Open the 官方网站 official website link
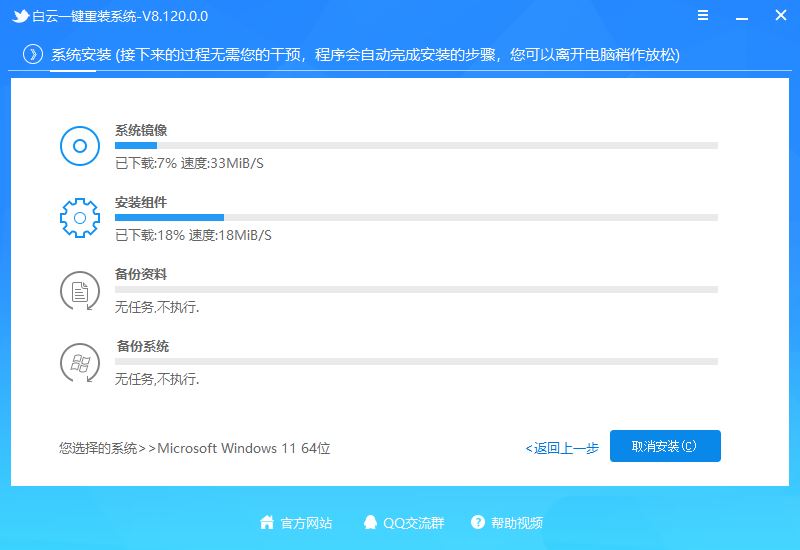Screen dimensions: 800x550 tap(306, 523)
